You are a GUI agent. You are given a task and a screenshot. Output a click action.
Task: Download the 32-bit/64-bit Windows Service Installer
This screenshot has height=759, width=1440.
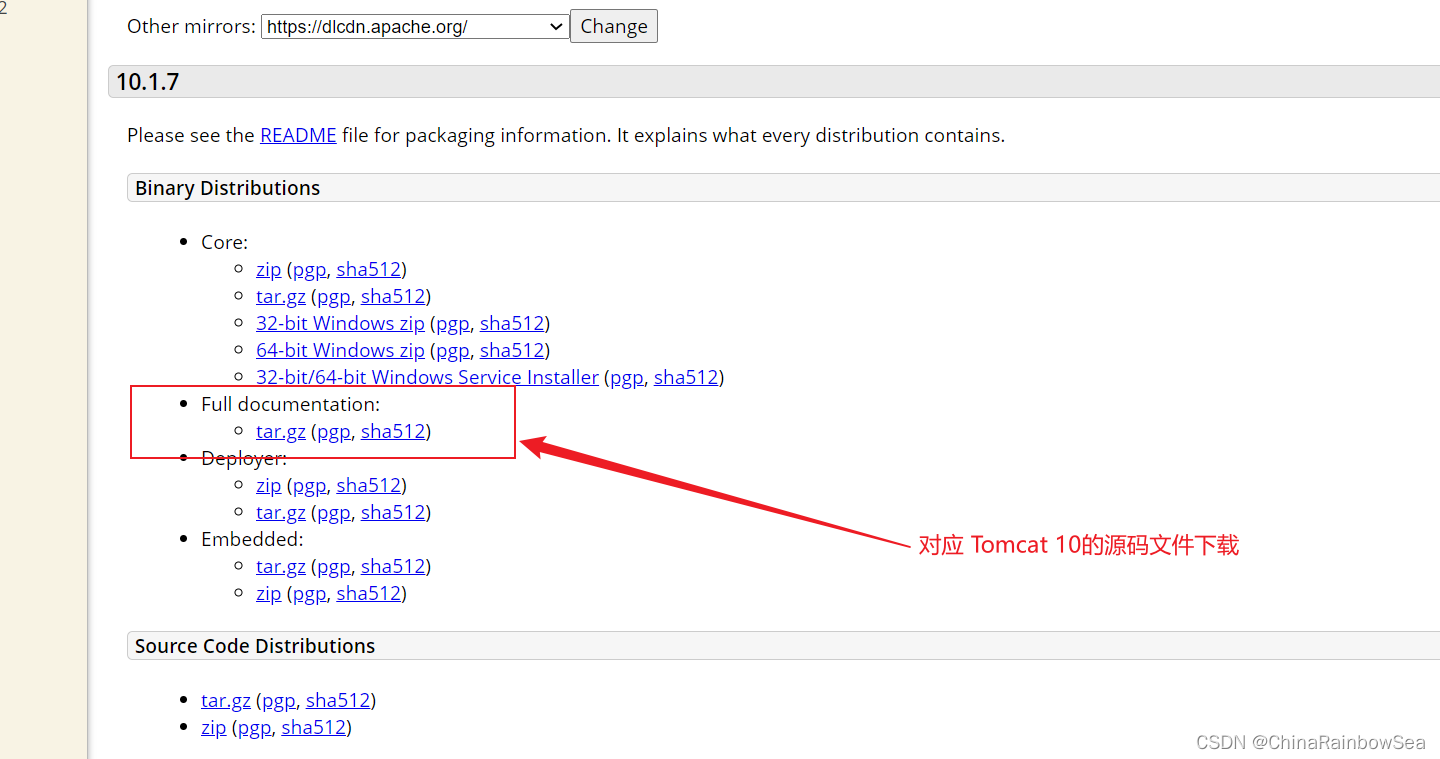click(427, 377)
